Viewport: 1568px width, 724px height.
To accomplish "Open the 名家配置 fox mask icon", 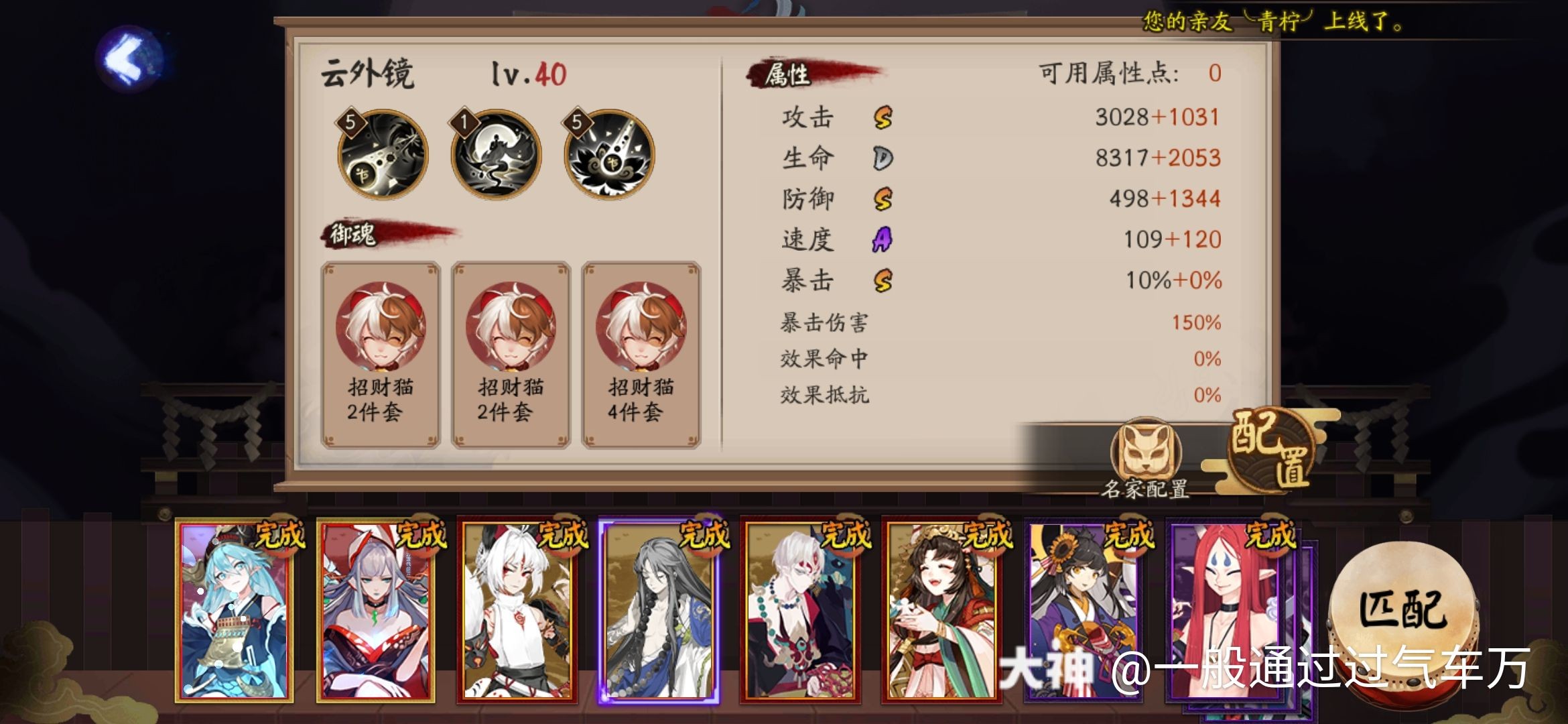I will (1145, 448).
